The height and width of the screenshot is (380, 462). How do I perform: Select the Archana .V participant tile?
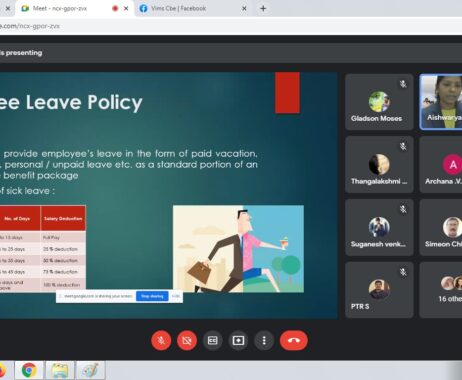441,164
